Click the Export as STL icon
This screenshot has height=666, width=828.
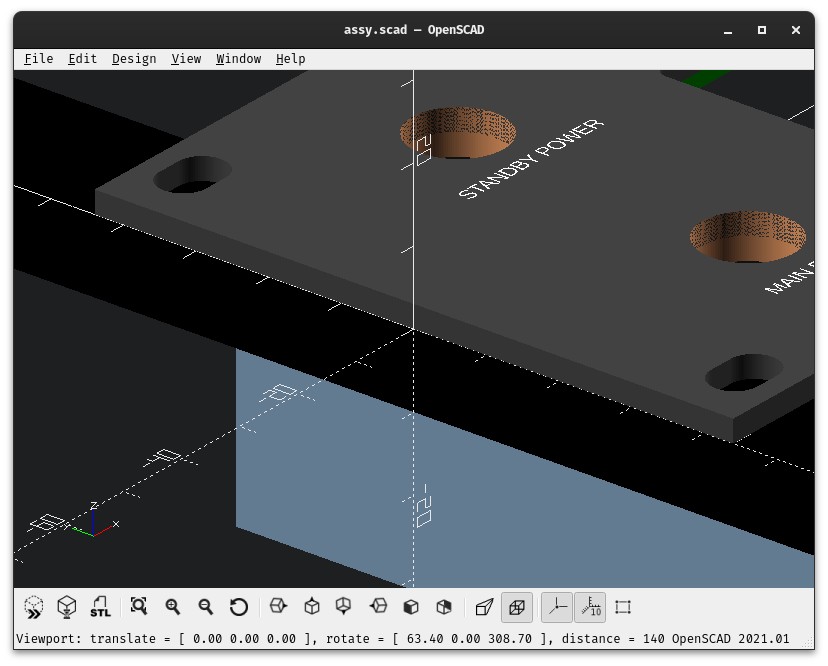coord(99,607)
